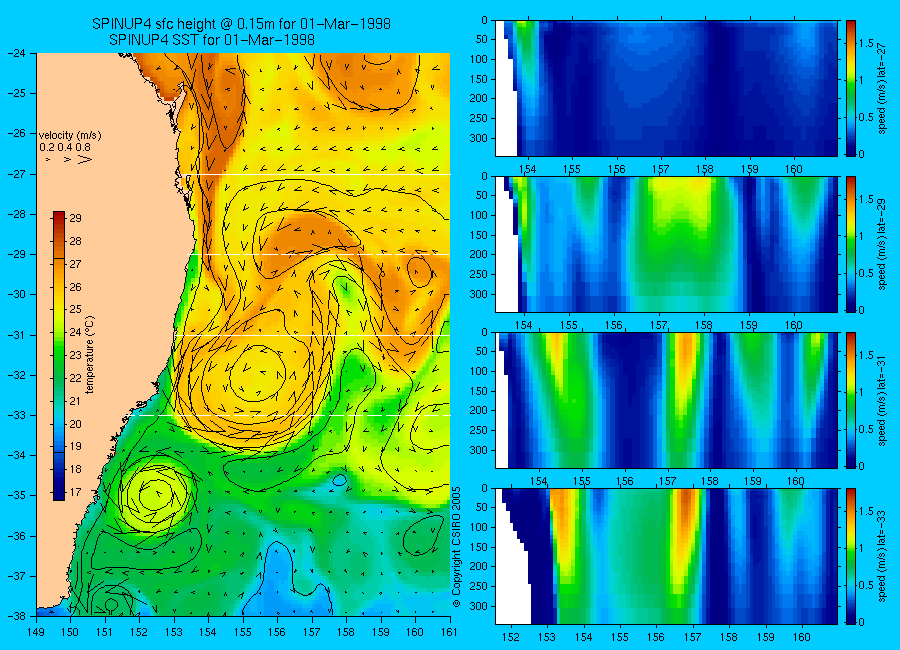Viewport: 900px width, 650px height.
Task: Click the '-31' latitude label on the map axis
Action: pos(17,335)
